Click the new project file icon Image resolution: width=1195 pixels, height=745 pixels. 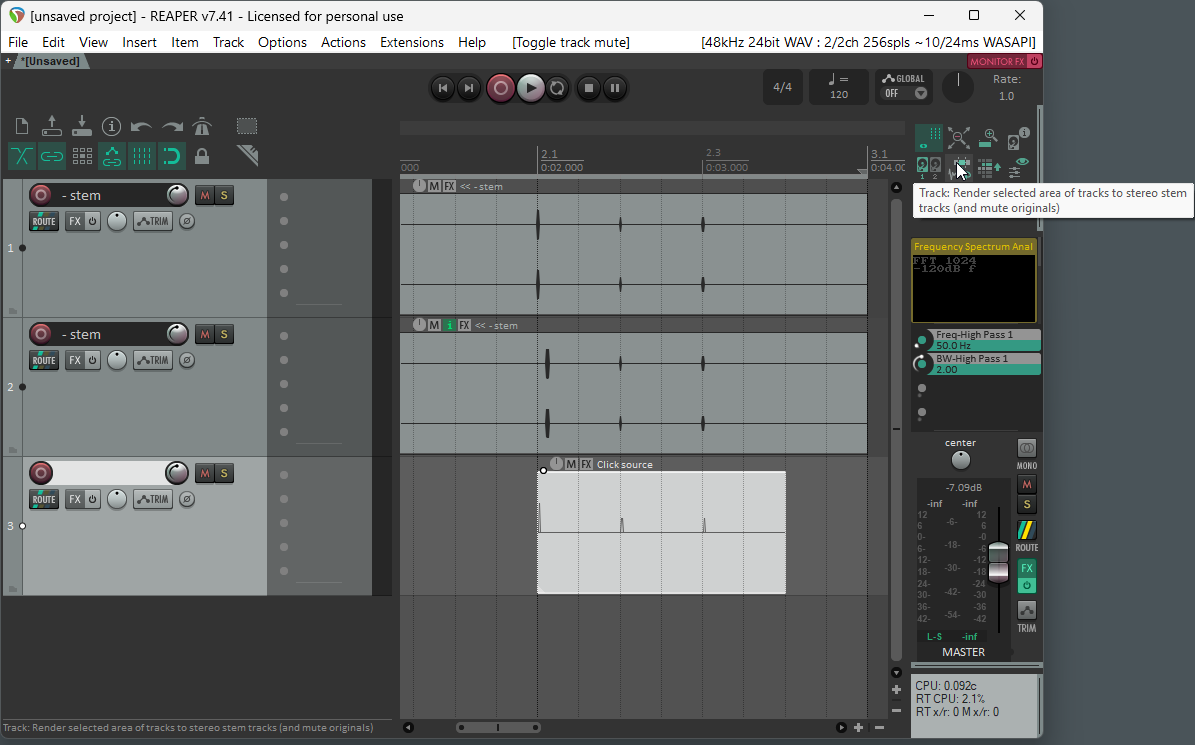(x=22, y=126)
